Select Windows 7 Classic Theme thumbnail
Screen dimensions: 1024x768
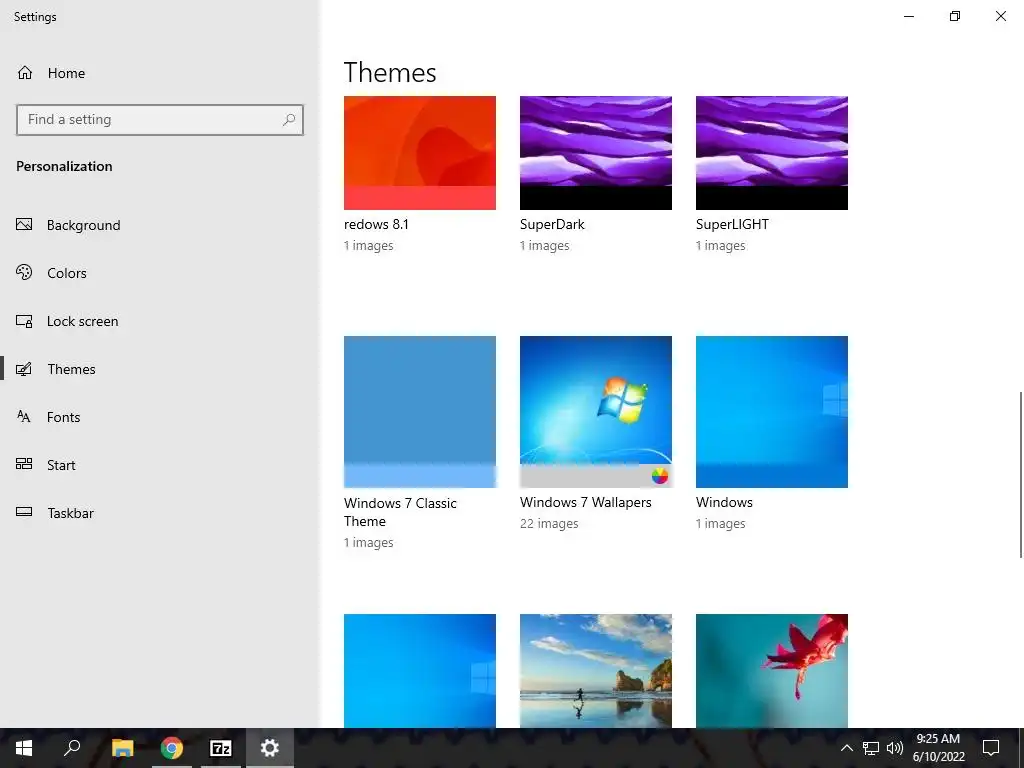pos(420,411)
